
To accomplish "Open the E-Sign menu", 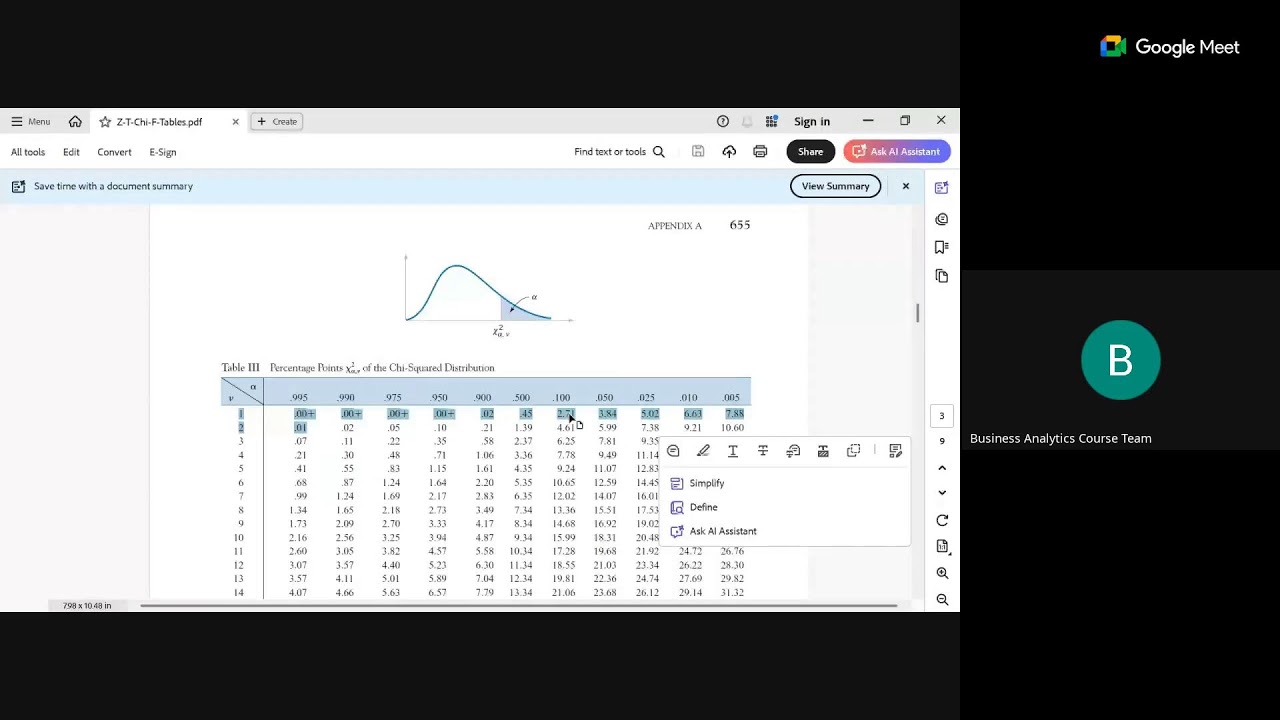I will pyautogui.click(x=163, y=152).
